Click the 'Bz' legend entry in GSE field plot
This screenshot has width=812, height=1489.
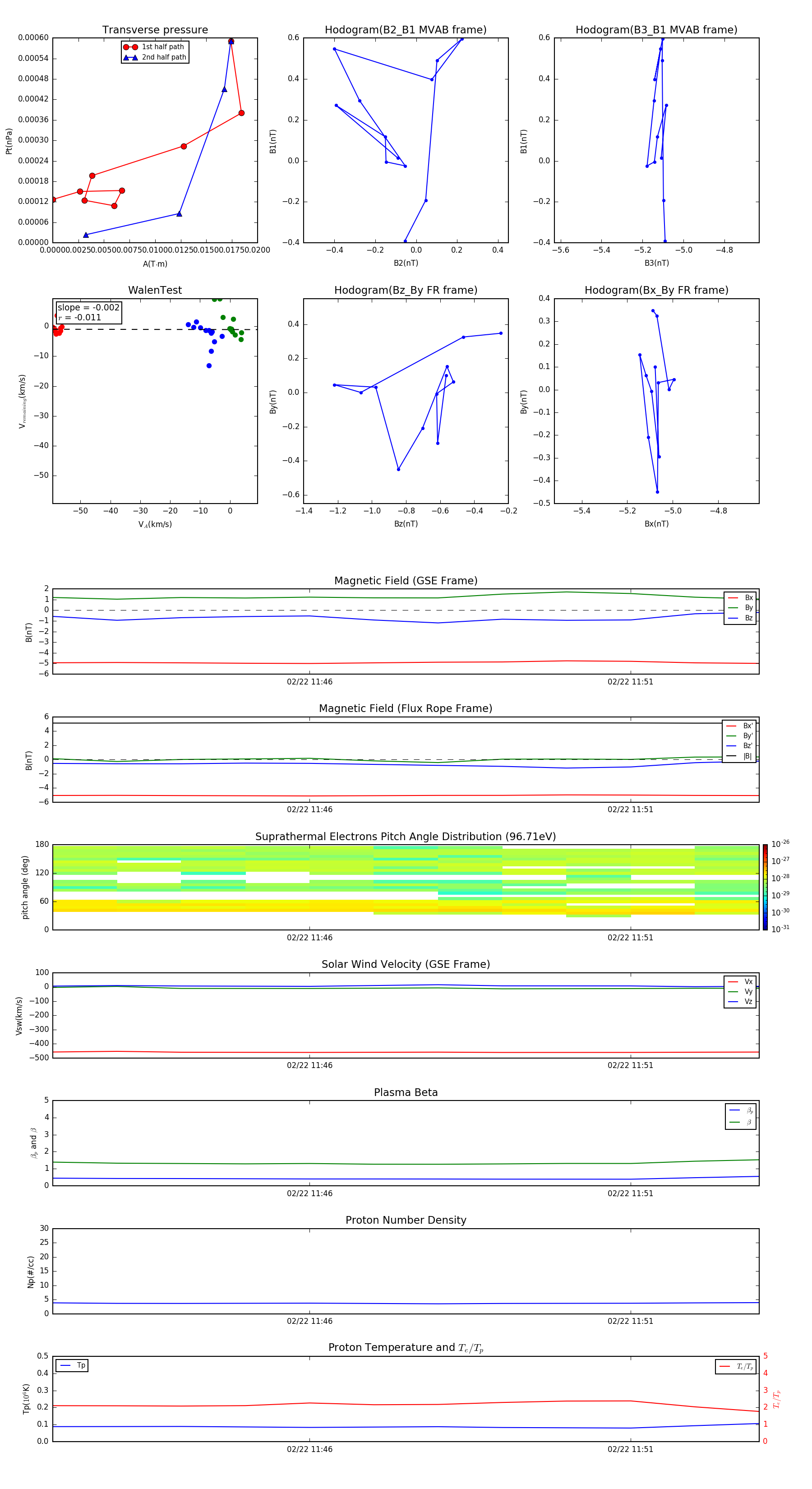coord(740,618)
